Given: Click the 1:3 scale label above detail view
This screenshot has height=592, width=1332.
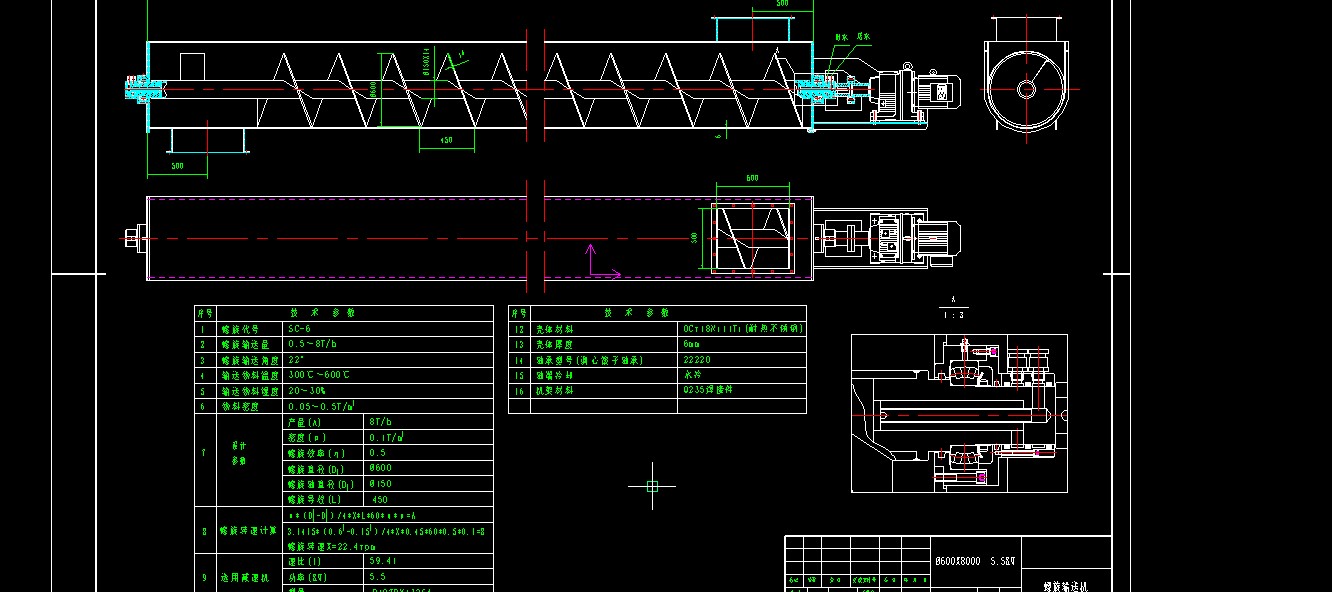Looking at the screenshot, I should click(953, 315).
